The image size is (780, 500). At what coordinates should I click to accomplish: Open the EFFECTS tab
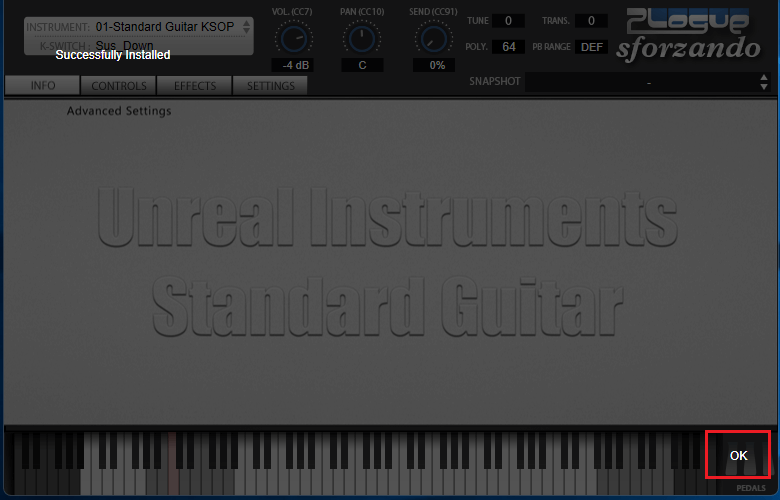point(195,86)
